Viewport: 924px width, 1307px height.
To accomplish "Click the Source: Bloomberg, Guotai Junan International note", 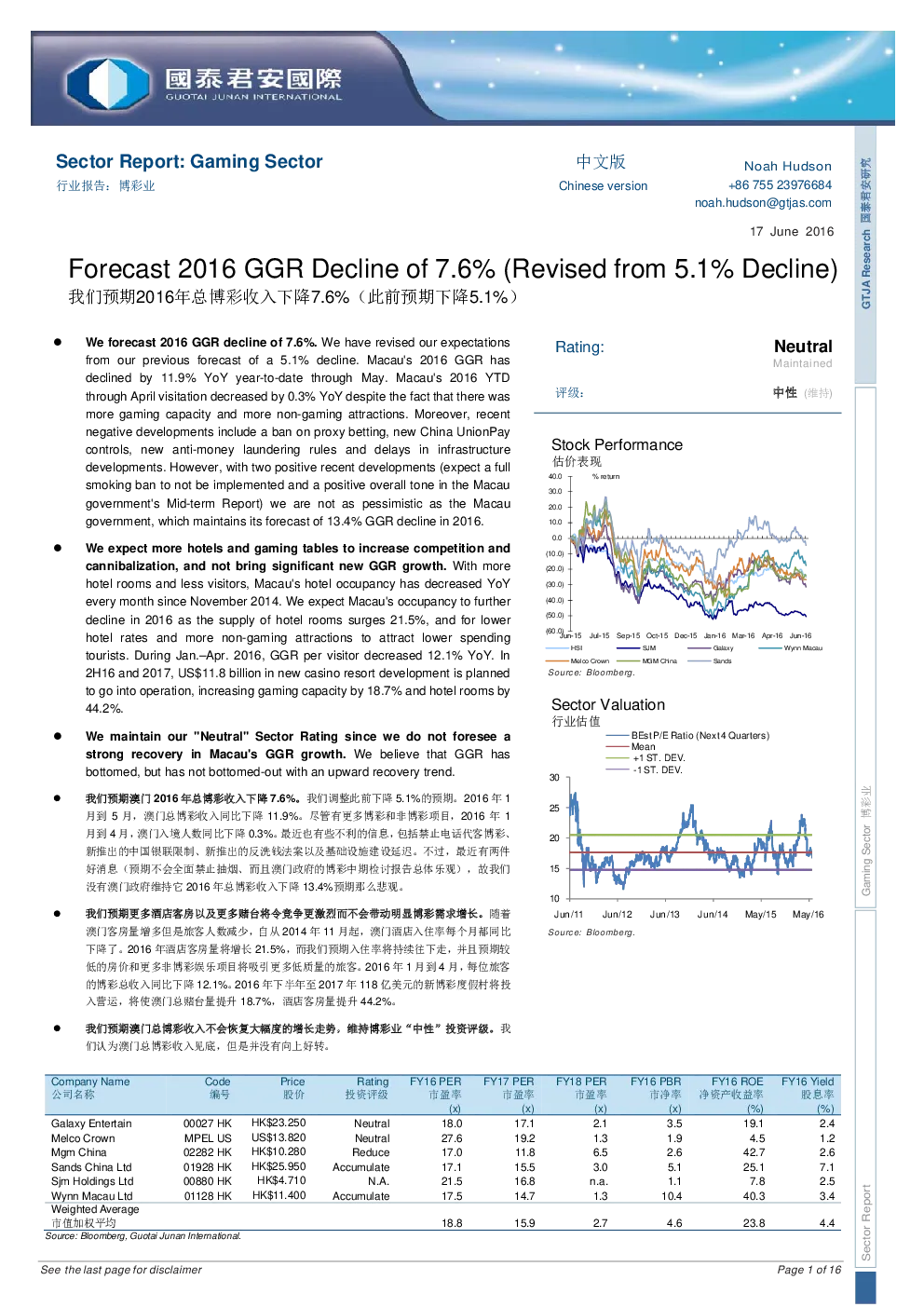I will coord(143,1236).
